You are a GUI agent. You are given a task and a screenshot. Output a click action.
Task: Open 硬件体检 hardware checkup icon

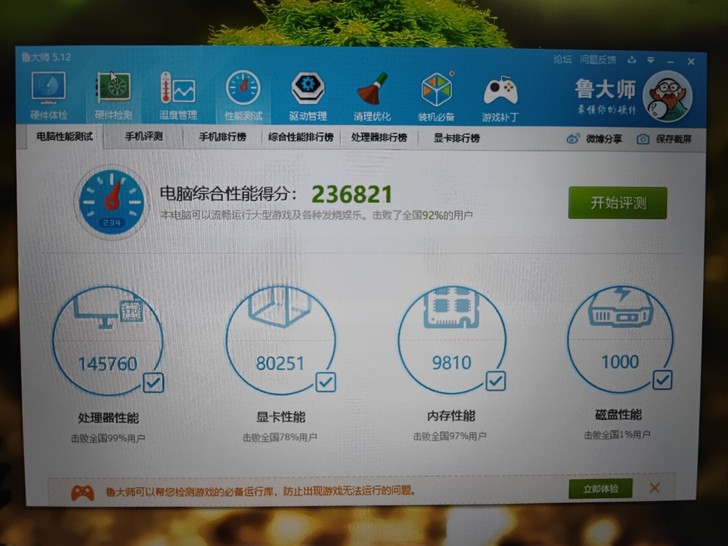pyautogui.click(x=49, y=96)
